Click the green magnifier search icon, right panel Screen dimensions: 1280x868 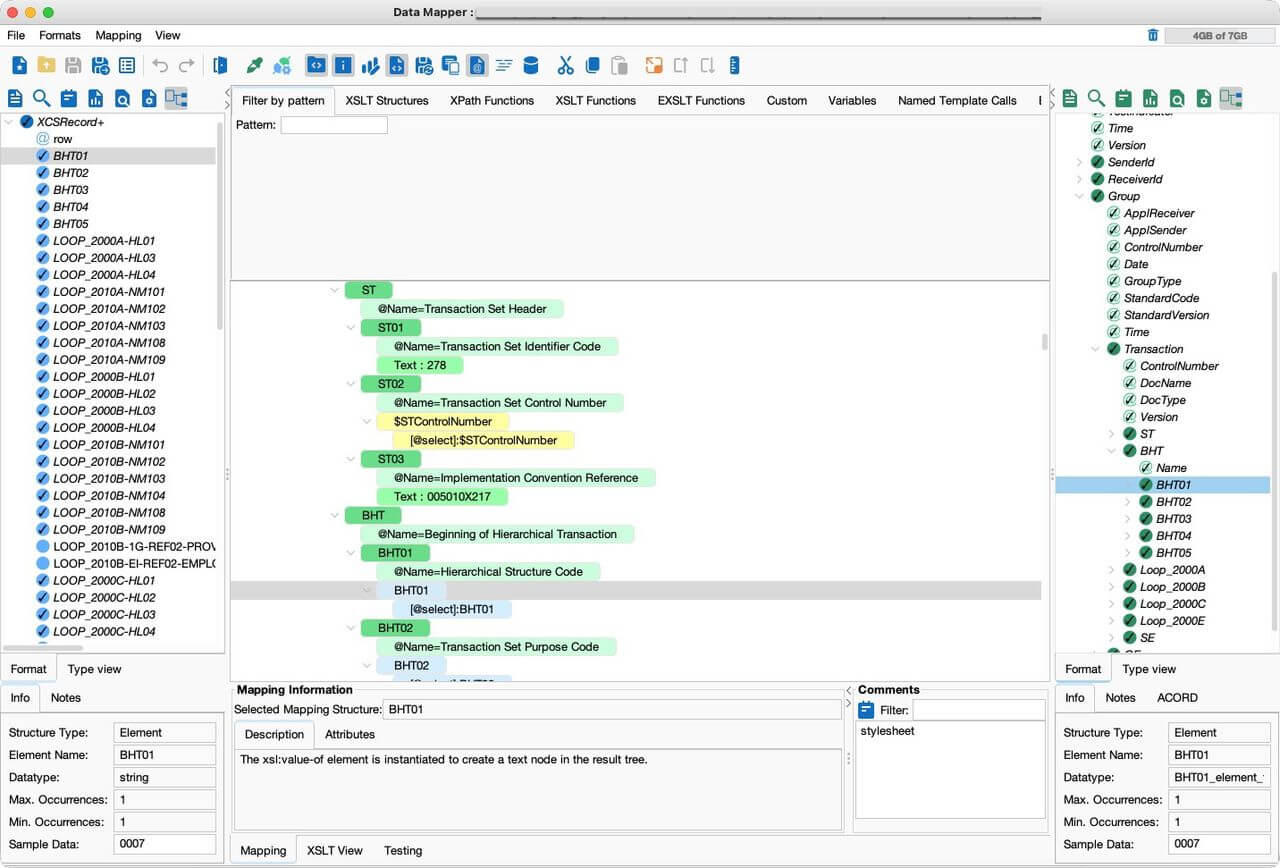[x=1096, y=98]
